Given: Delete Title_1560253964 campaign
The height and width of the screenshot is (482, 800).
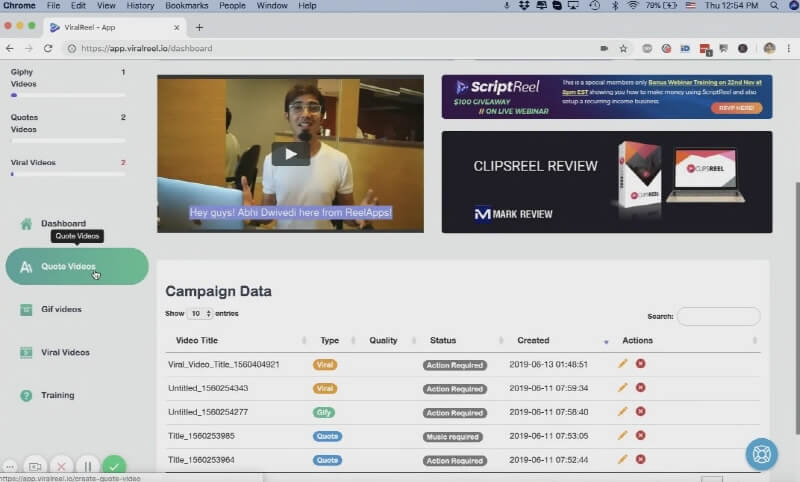Looking at the screenshot, I should [640, 460].
